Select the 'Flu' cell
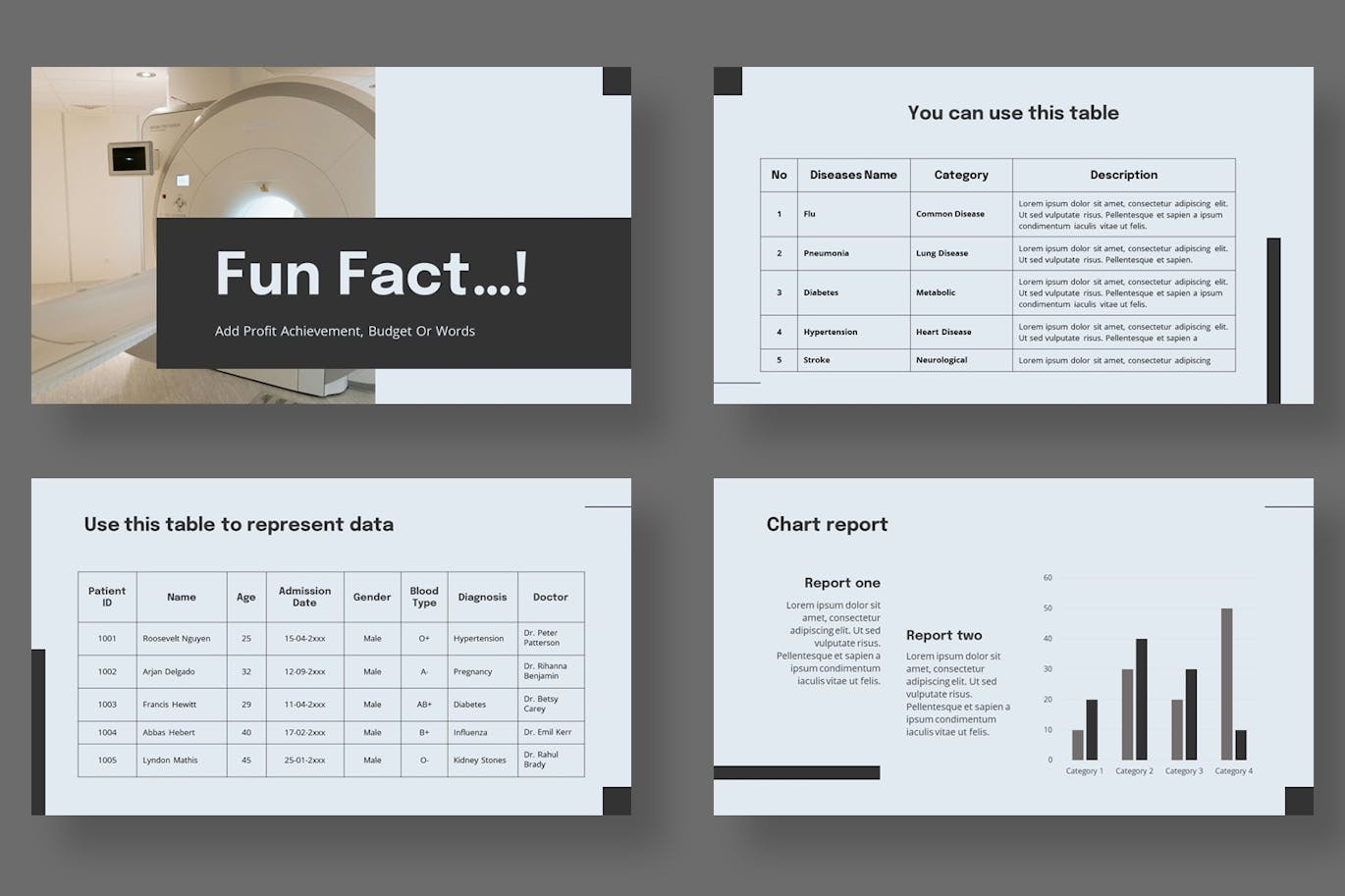Viewport: 1345px width, 896px height. [x=853, y=214]
